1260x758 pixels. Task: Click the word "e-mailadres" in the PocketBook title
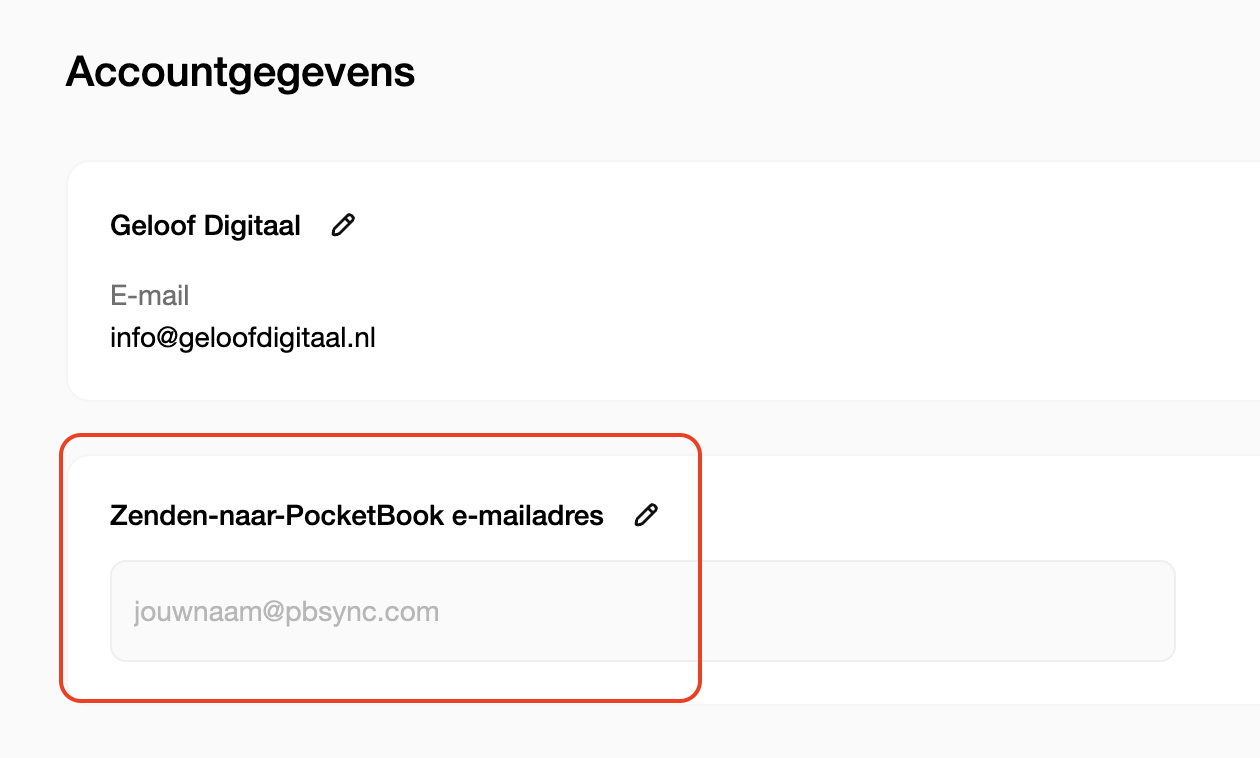click(x=528, y=516)
